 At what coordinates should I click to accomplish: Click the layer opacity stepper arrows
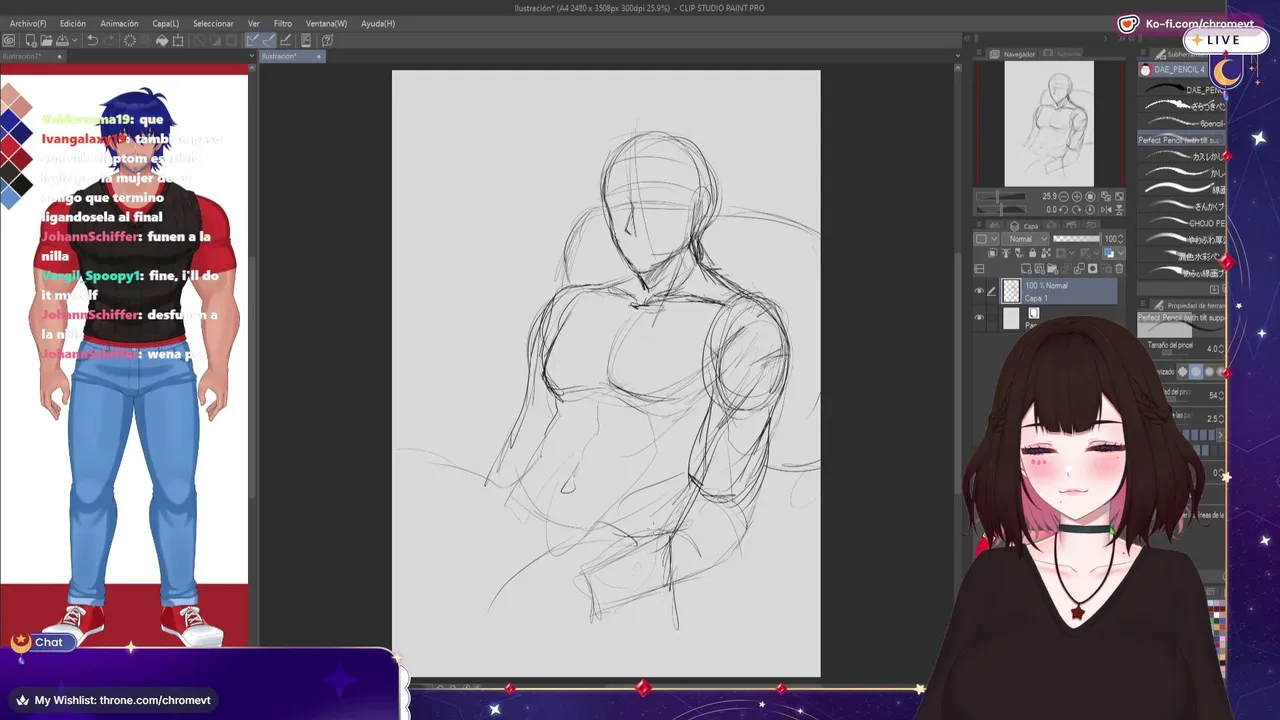pyautogui.click(x=1121, y=239)
